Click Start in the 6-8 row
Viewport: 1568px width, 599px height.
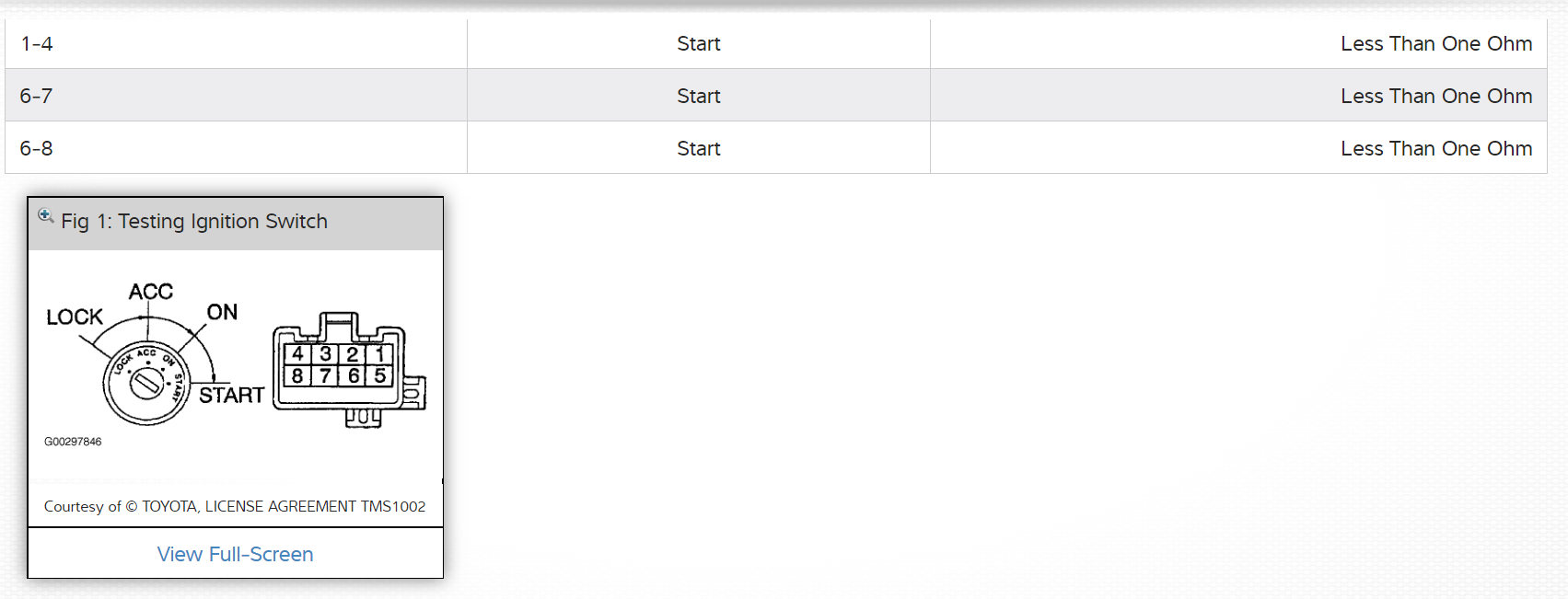tap(698, 148)
